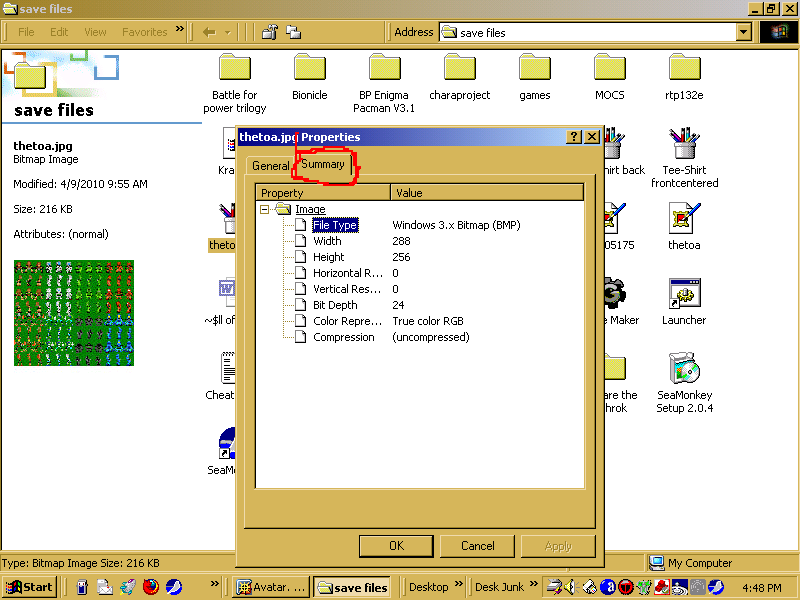Open the games folder

click(x=535, y=77)
